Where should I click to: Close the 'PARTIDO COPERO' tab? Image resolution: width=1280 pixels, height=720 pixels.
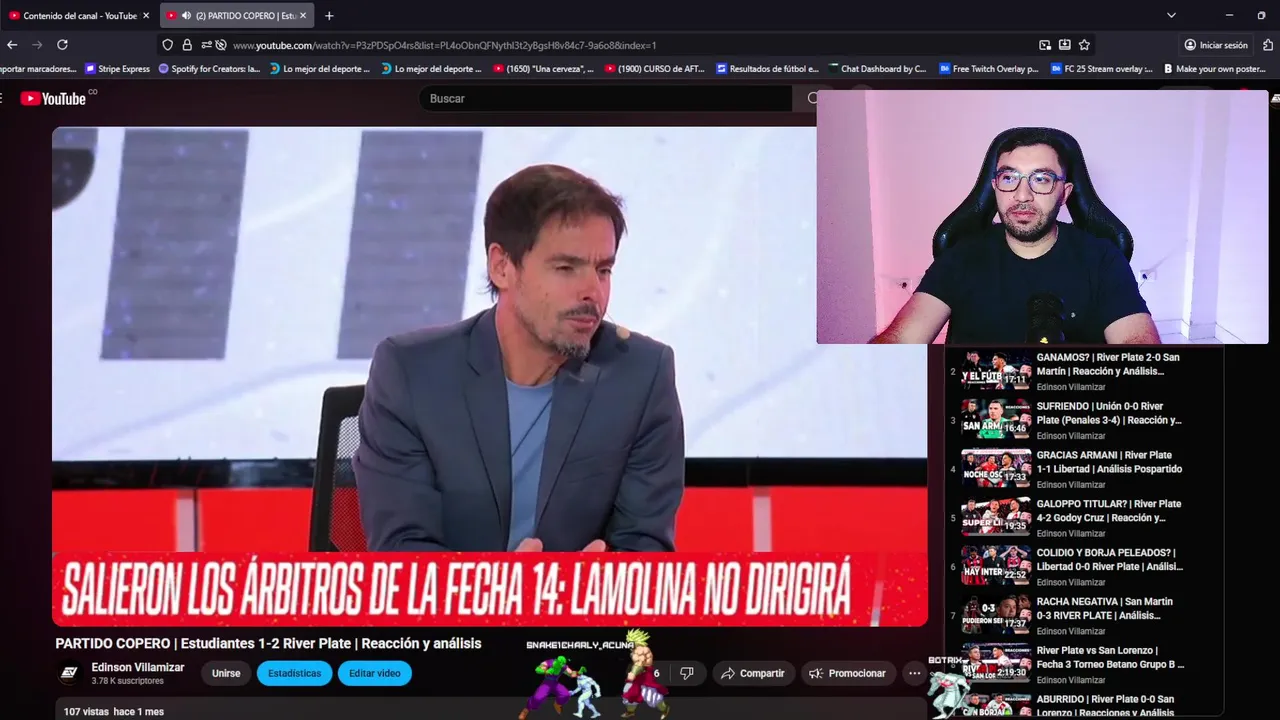click(303, 15)
